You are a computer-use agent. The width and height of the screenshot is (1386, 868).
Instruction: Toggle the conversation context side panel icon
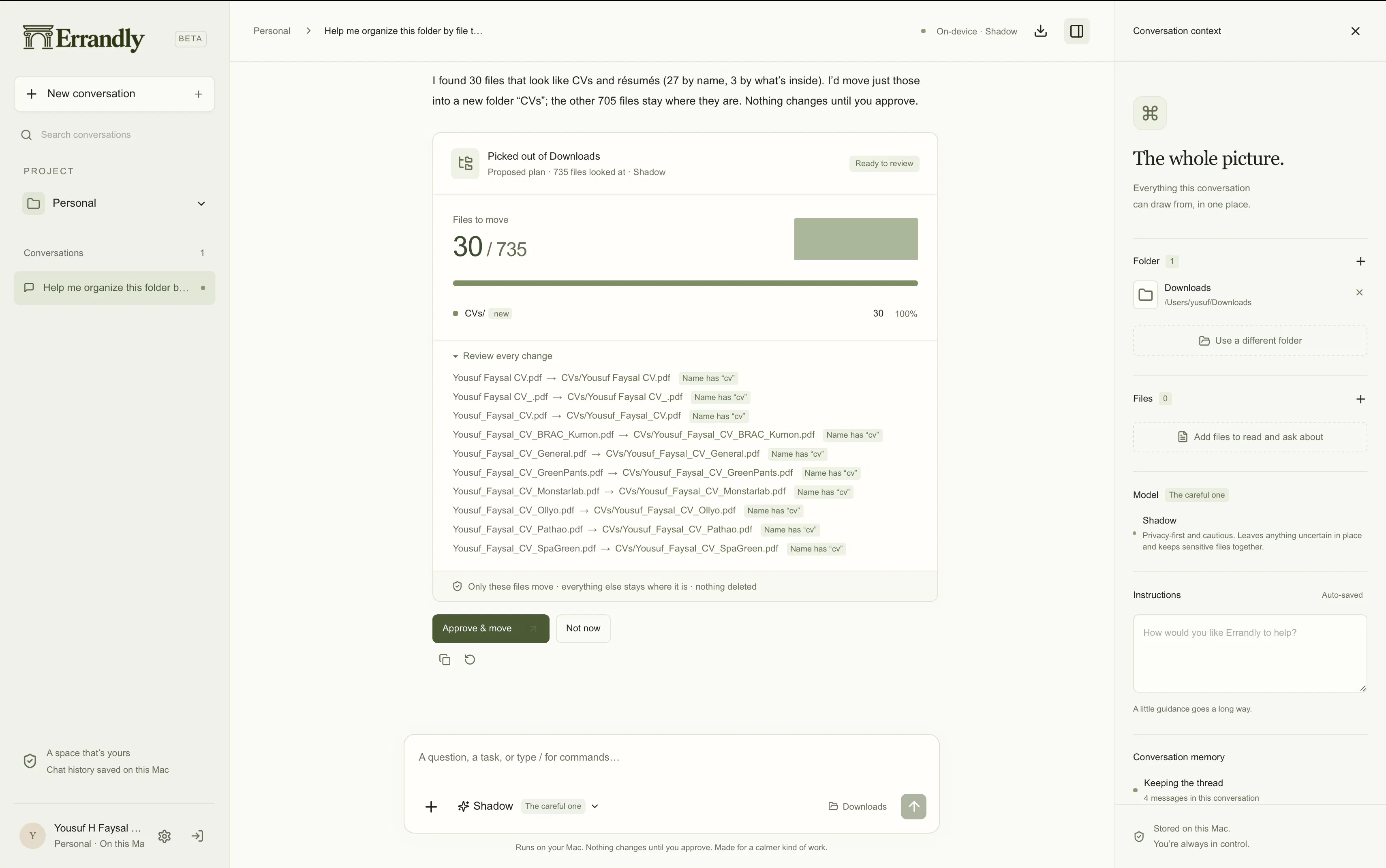point(1076,31)
